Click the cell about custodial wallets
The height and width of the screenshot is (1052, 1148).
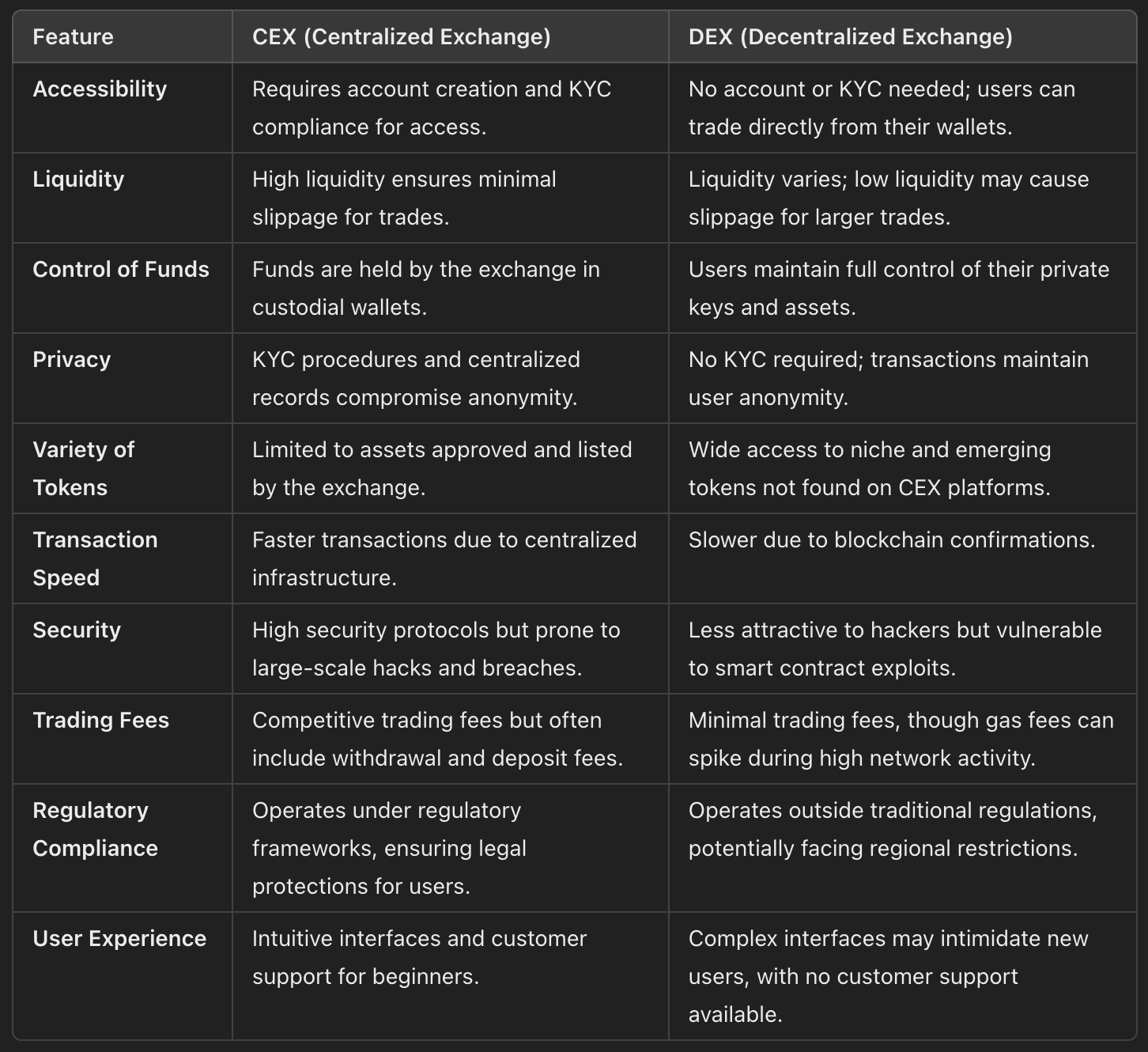[x=425, y=288]
